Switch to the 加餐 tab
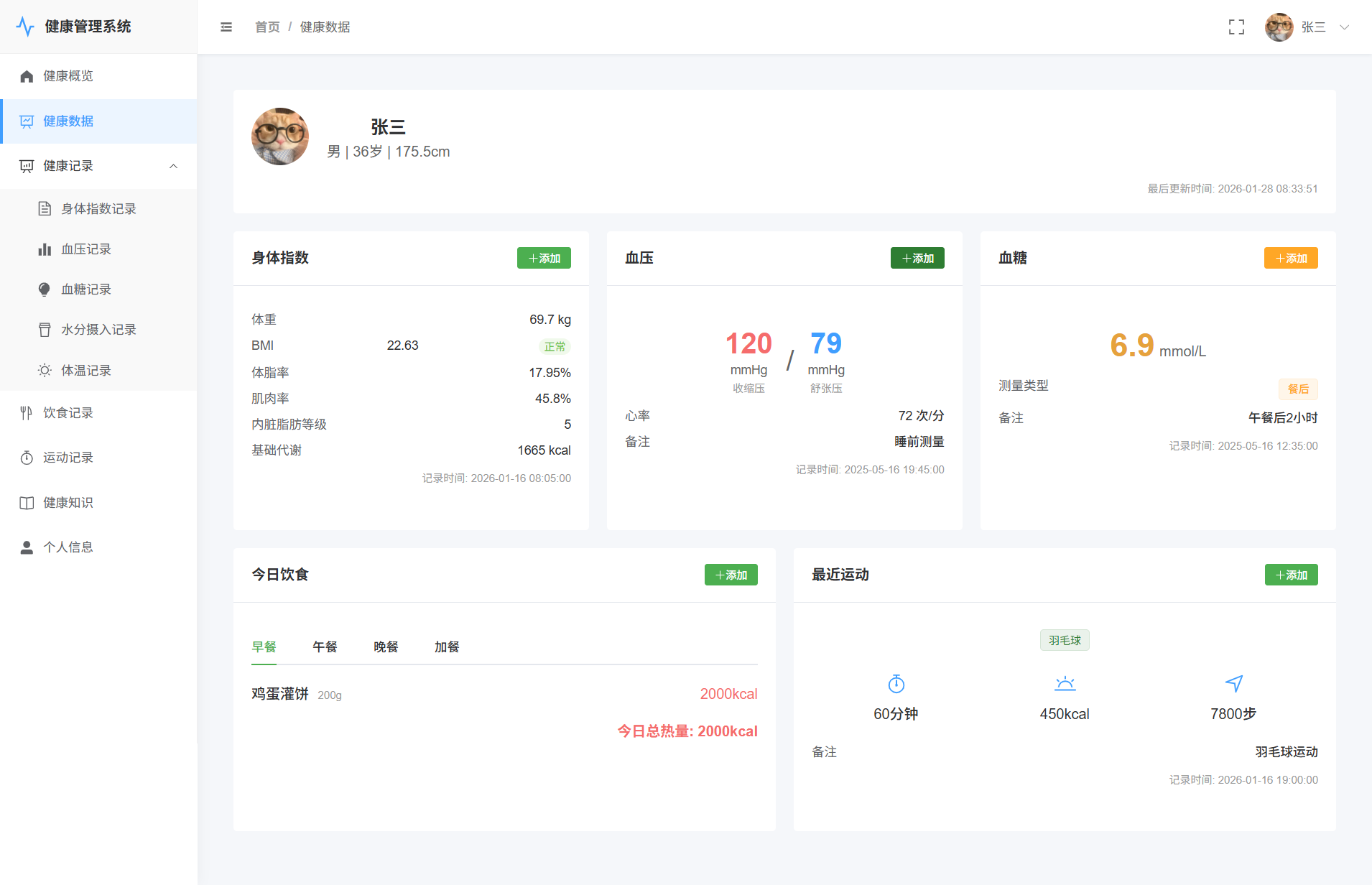The width and height of the screenshot is (1372, 885). 447,647
